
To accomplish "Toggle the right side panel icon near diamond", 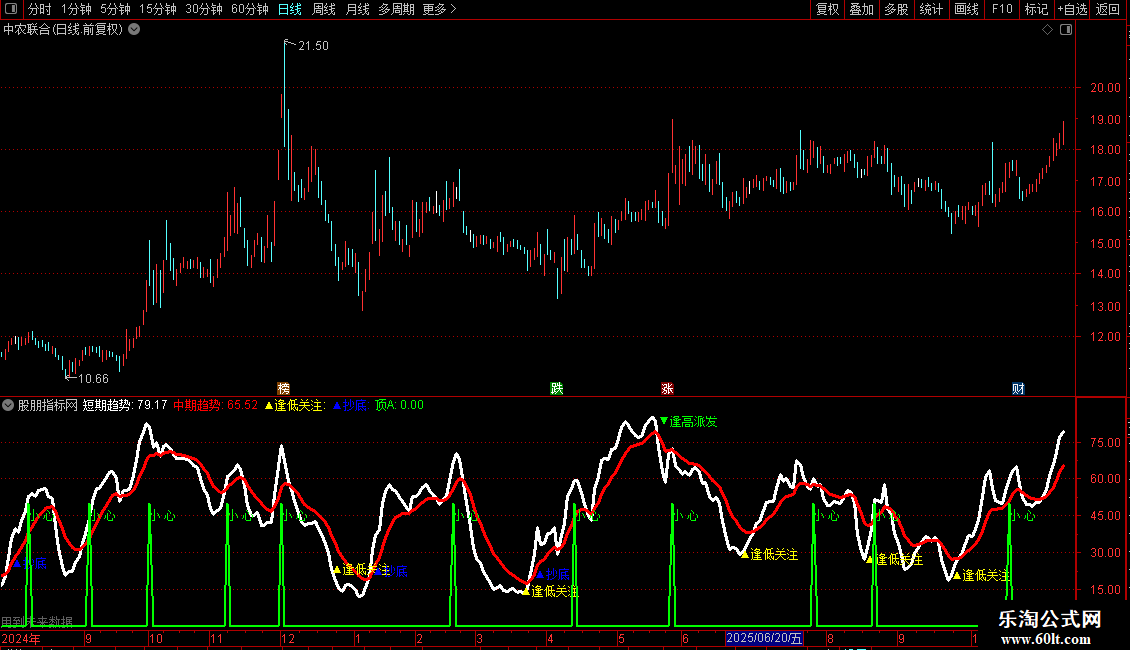I will pos(1066,30).
